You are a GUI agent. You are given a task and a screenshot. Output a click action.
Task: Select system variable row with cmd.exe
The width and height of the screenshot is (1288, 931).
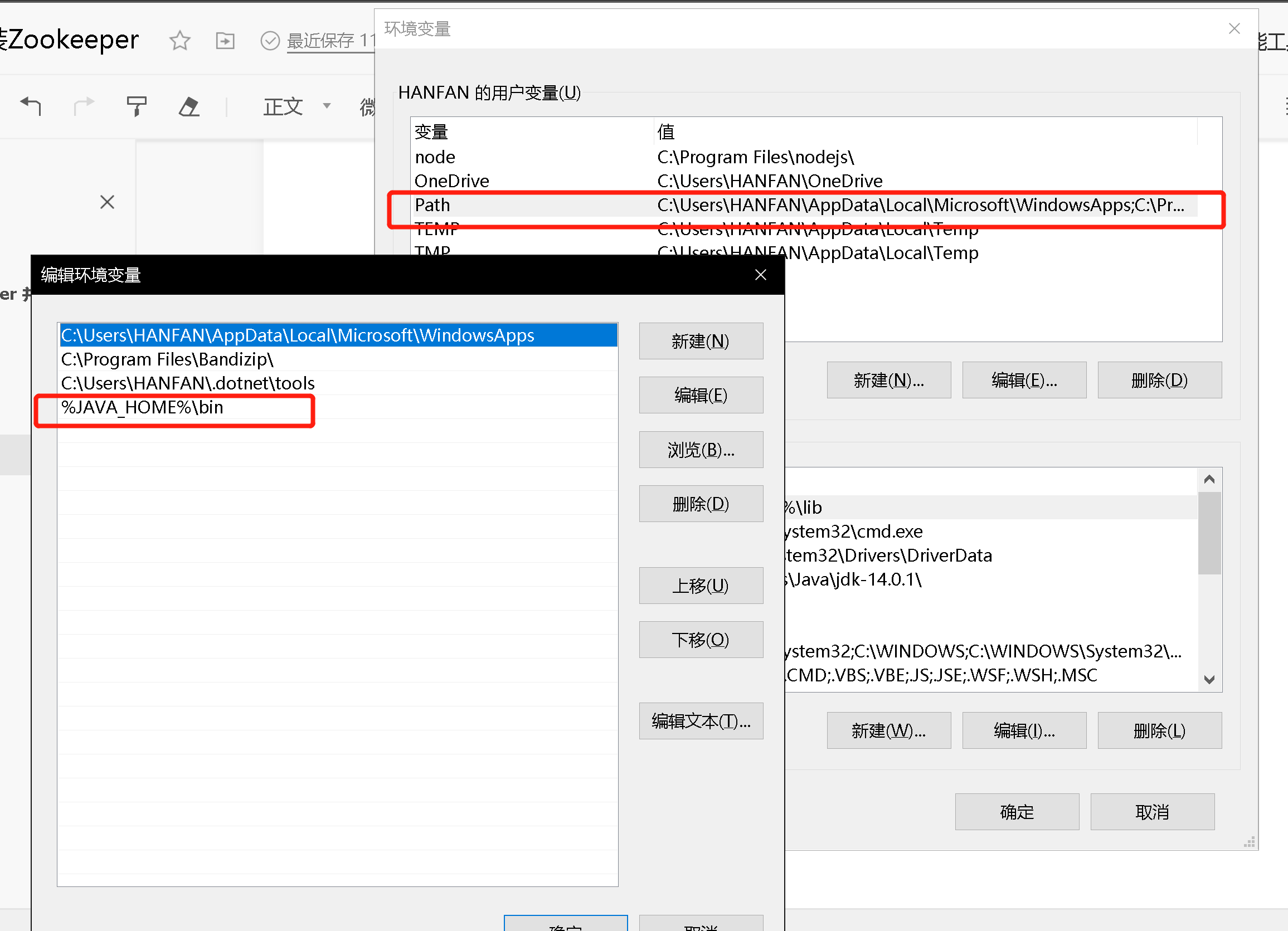click(x=991, y=532)
